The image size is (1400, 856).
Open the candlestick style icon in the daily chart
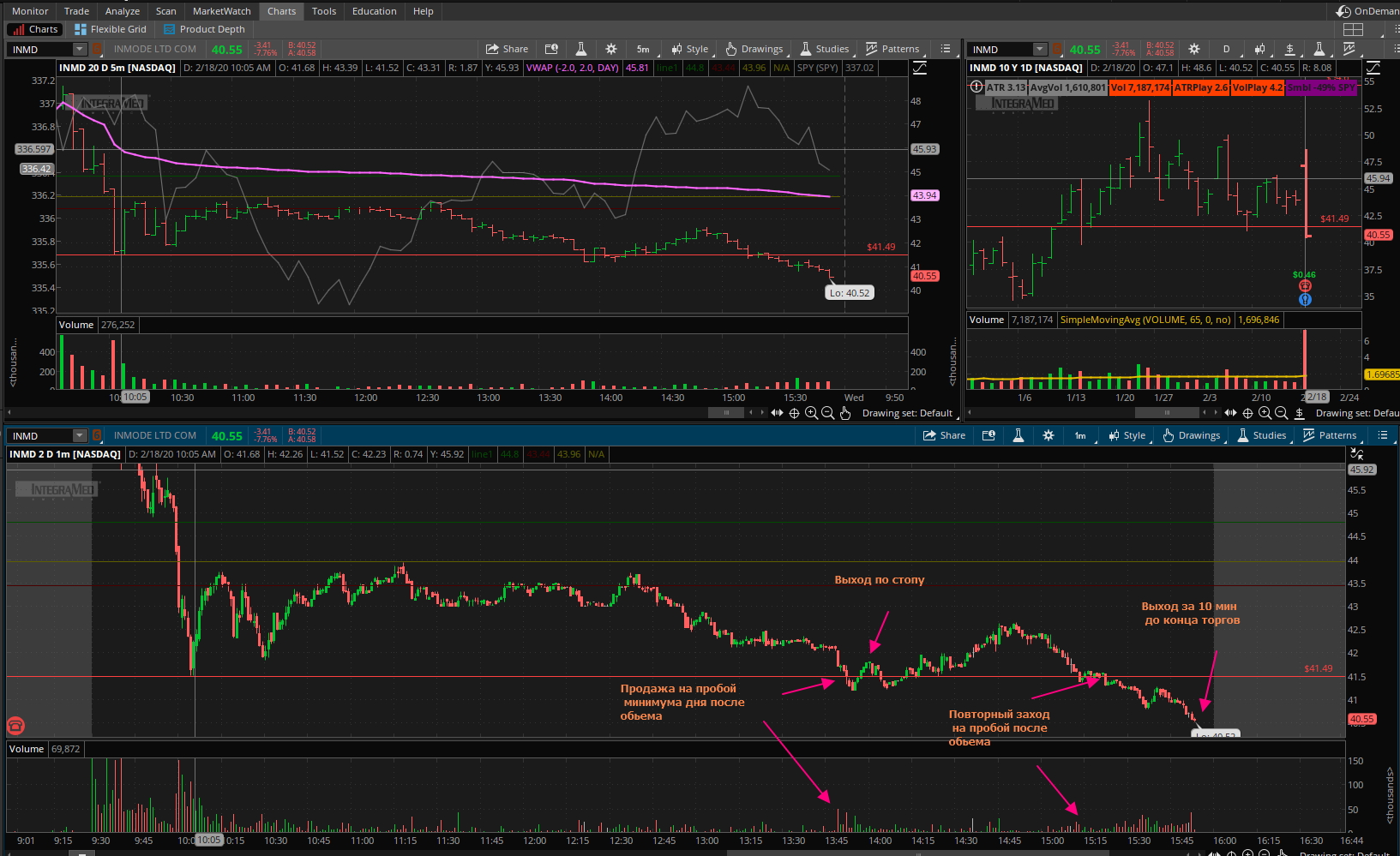click(x=1259, y=49)
